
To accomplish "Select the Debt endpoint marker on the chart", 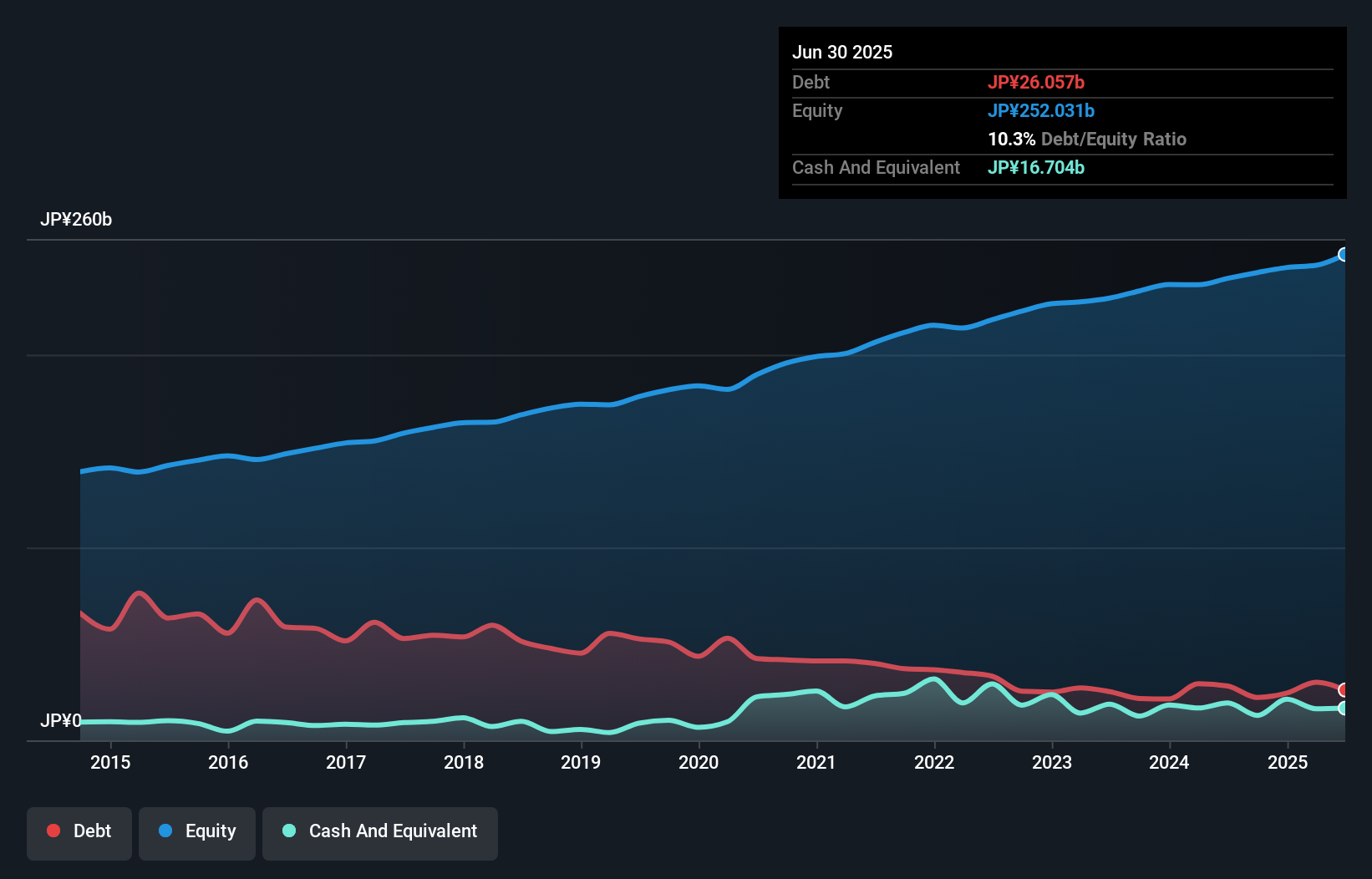I will point(1344,690).
